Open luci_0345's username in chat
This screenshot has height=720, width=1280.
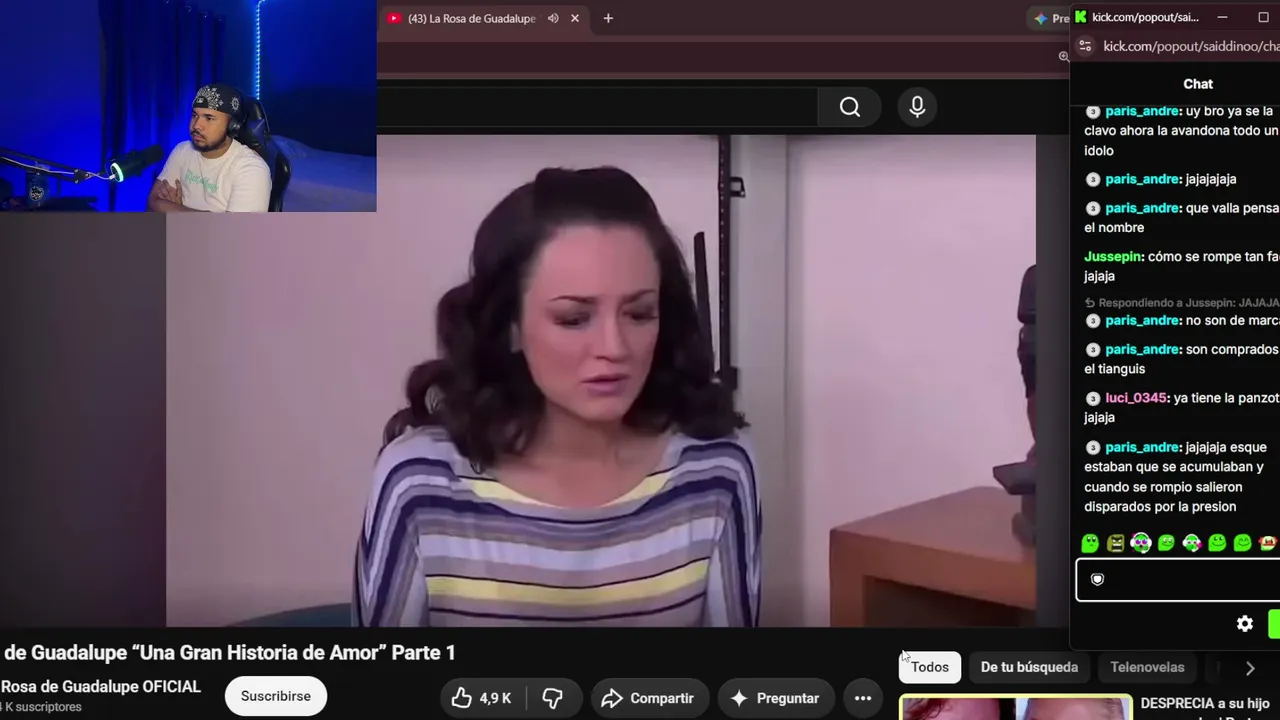coord(1136,398)
